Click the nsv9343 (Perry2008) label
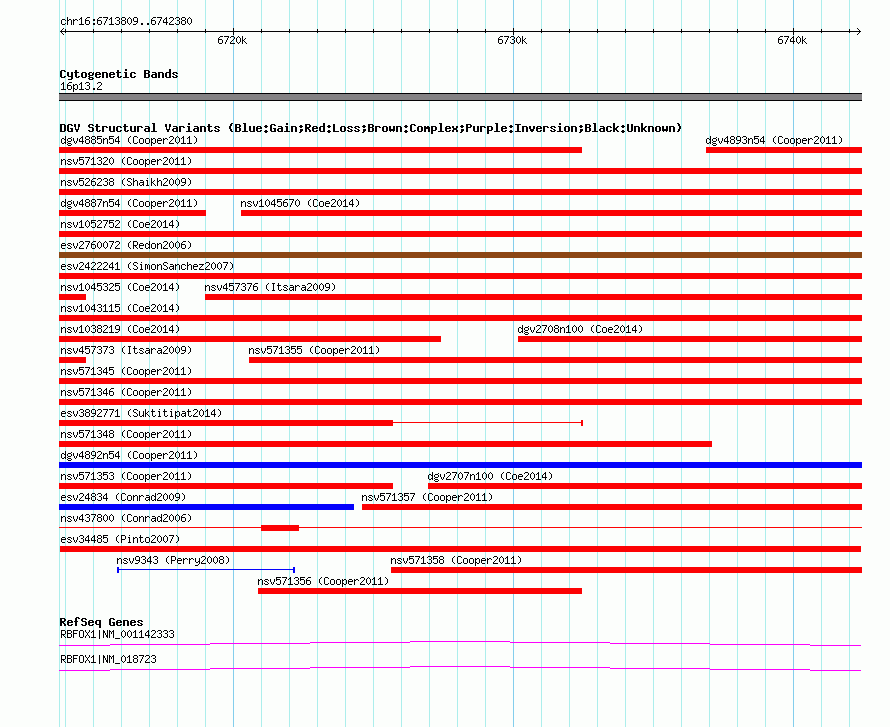 pyautogui.click(x=173, y=560)
